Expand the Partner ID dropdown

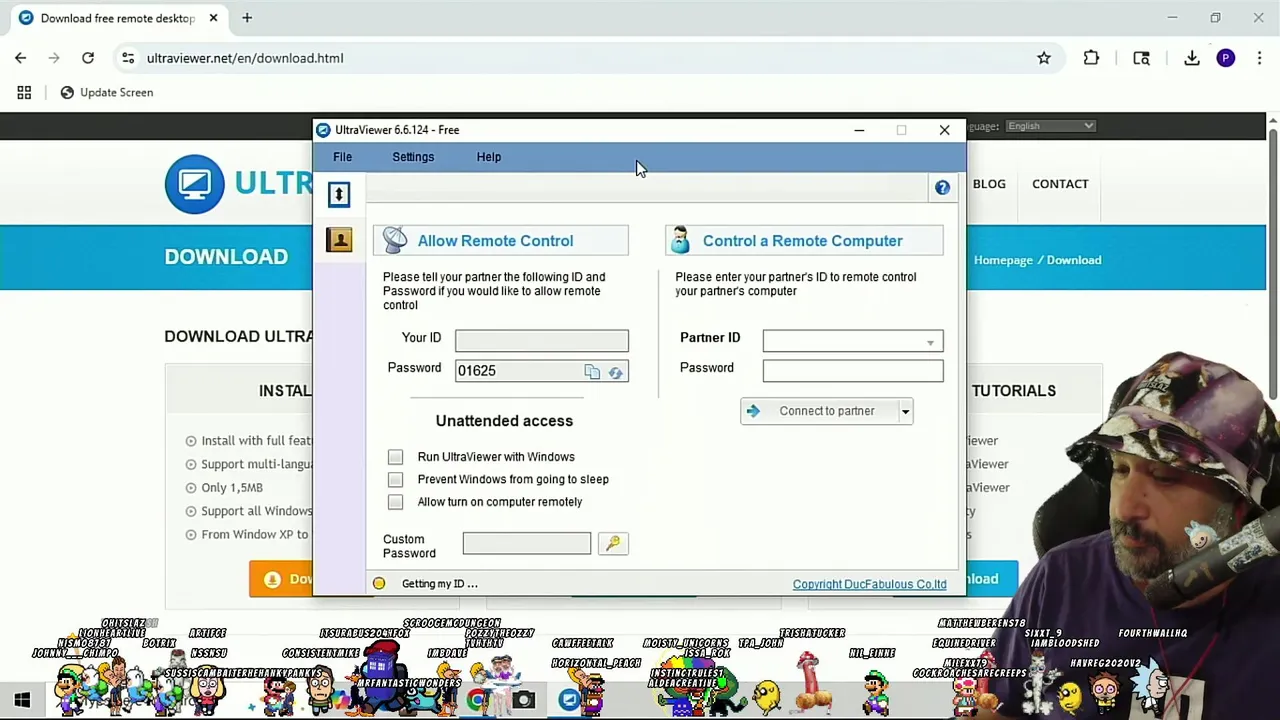[x=930, y=343]
